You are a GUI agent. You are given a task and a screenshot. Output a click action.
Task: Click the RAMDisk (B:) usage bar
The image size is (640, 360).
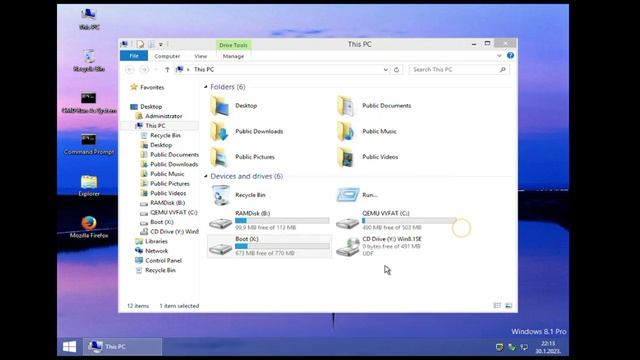tap(282, 220)
